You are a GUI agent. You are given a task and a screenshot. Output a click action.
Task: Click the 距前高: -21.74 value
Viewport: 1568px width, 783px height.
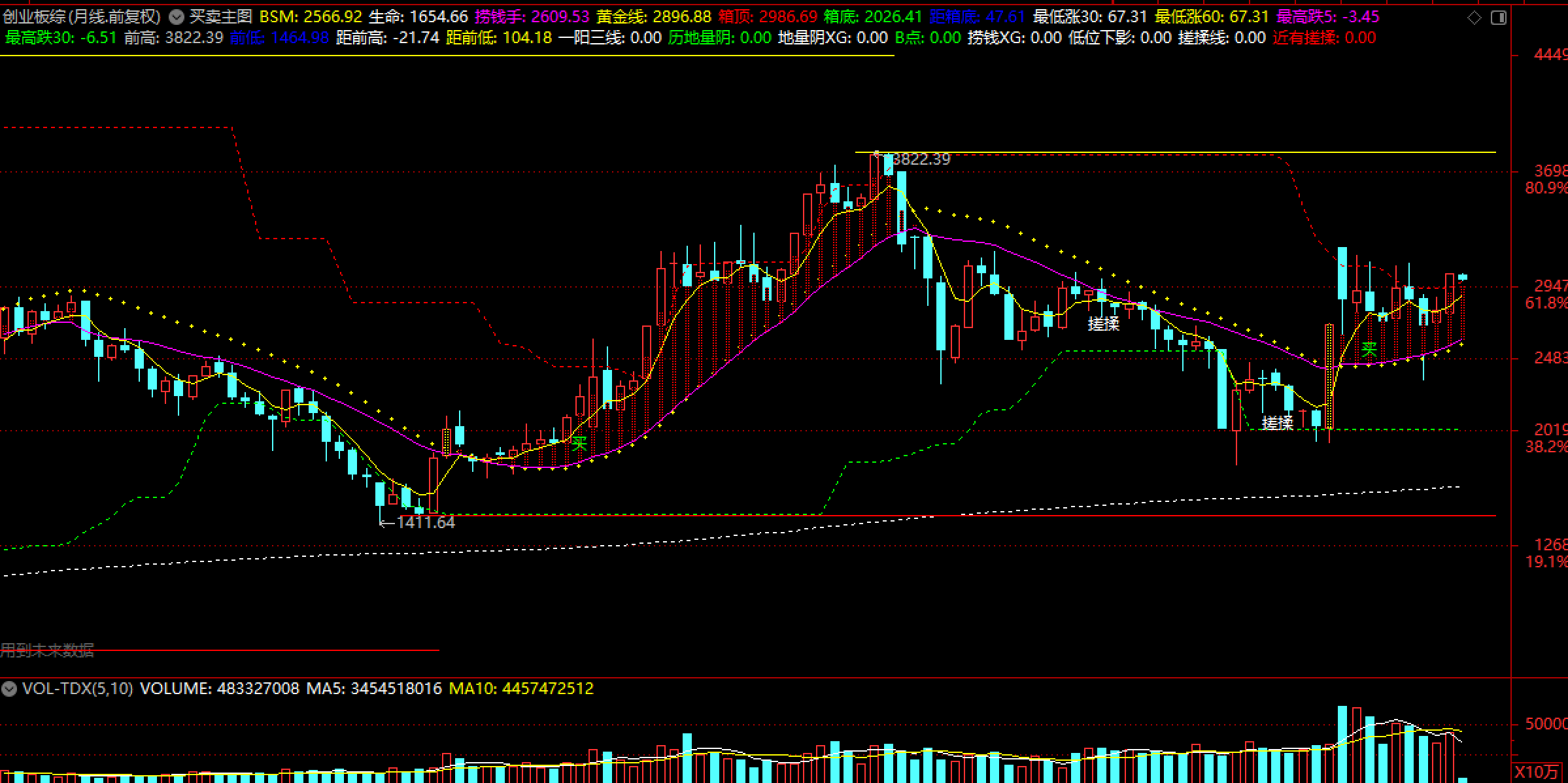click(388, 37)
